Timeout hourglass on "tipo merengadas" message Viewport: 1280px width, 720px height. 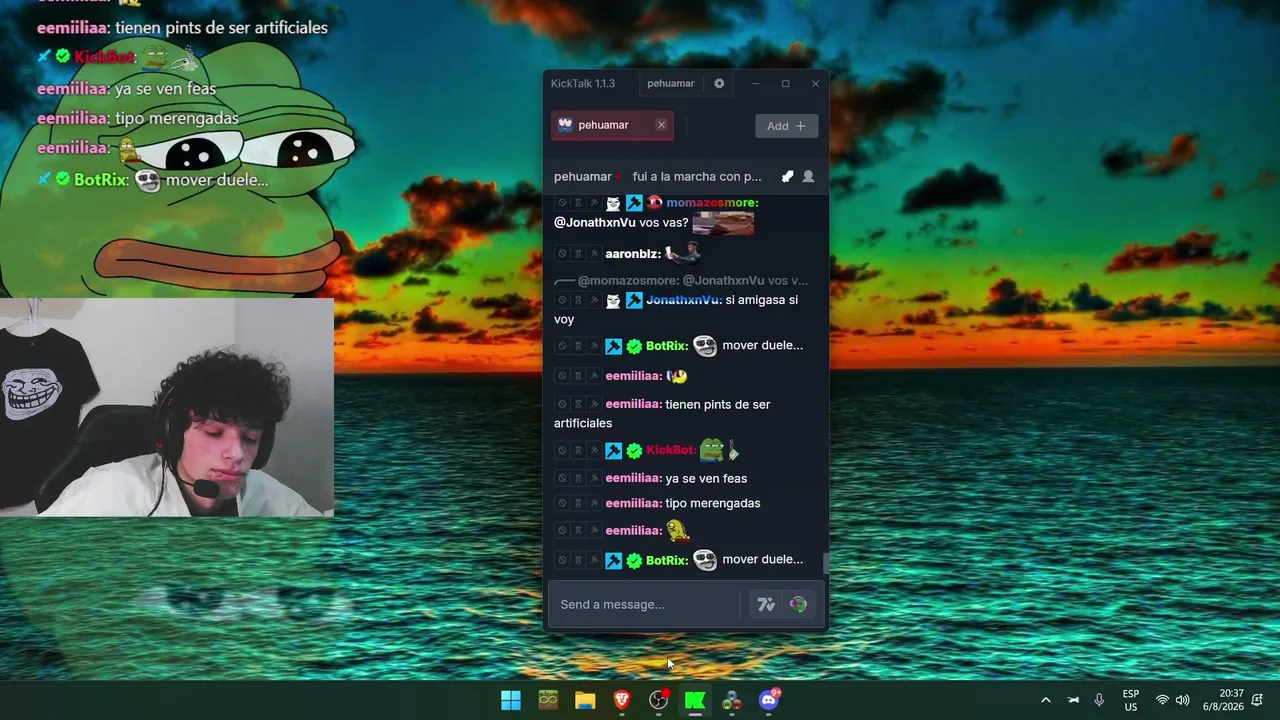pyautogui.click(x=578, y=503)
